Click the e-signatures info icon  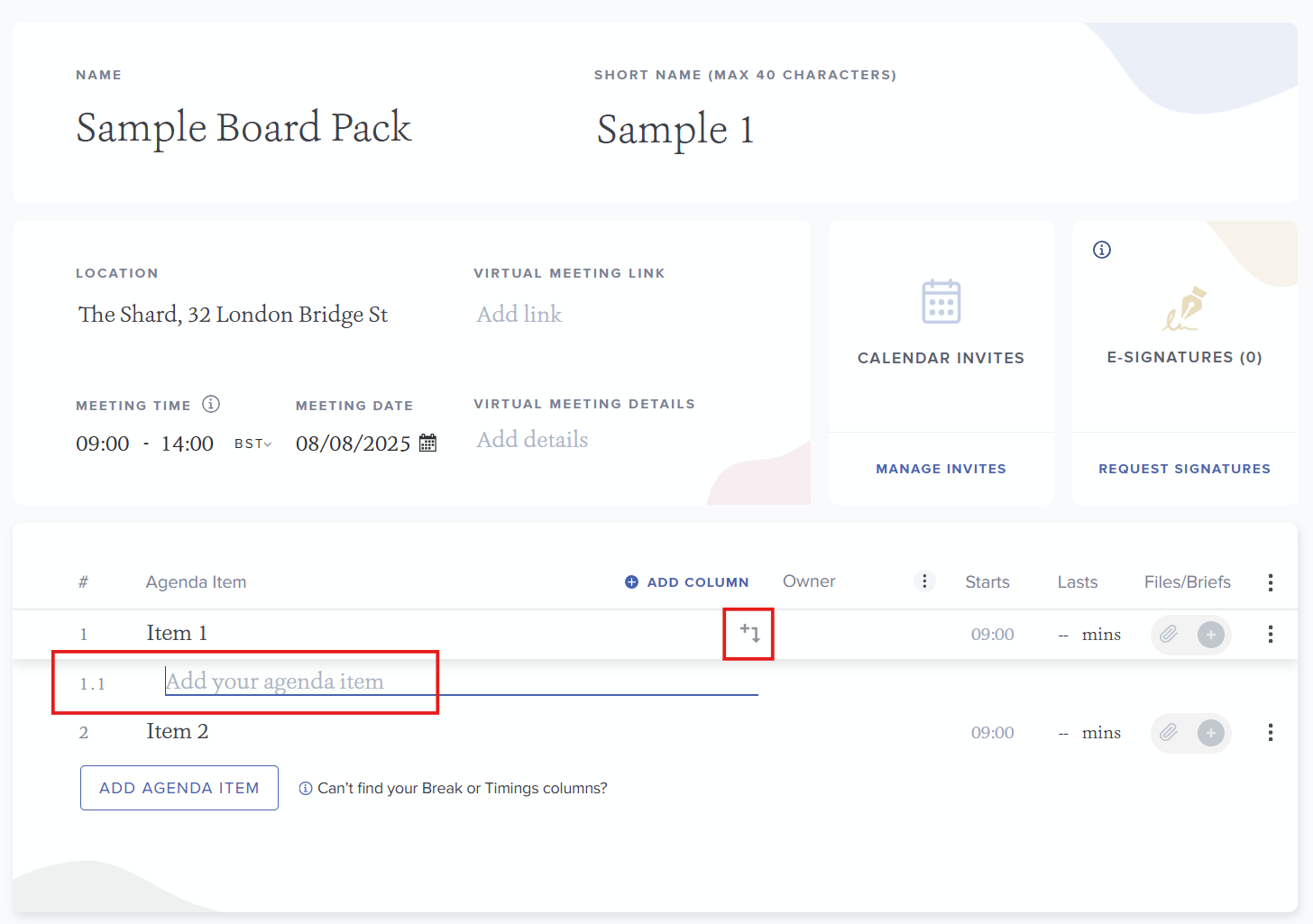[x=1102, y=250]
